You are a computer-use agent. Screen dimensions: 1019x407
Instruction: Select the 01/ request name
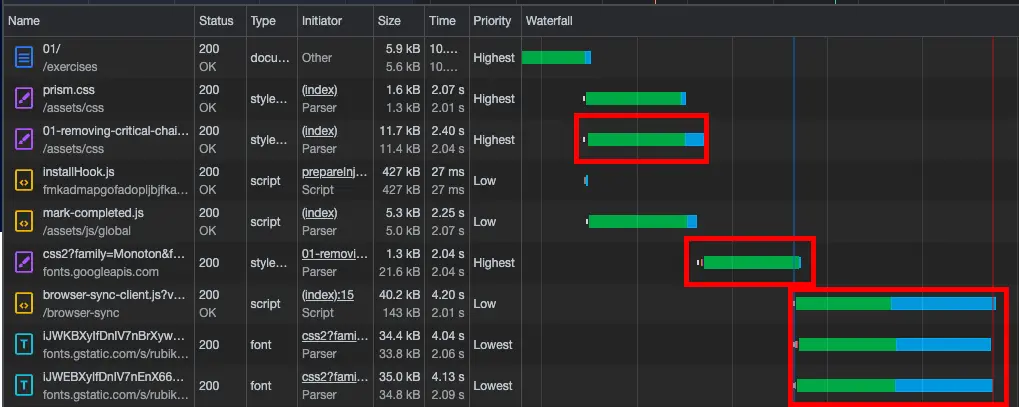pyautogui.click(x=52, y=49)
